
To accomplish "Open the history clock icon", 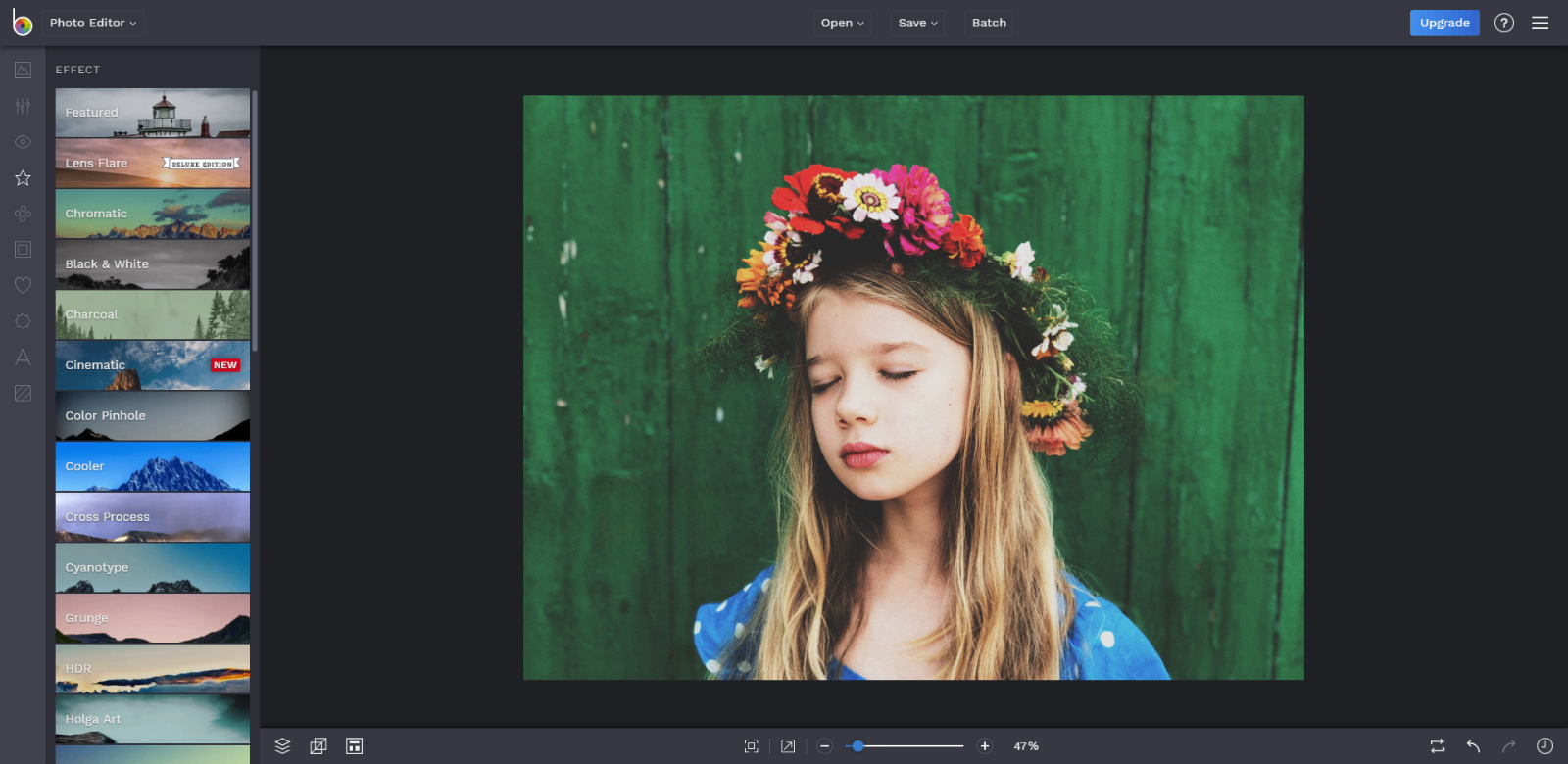I will click(x=1544, y=746).
